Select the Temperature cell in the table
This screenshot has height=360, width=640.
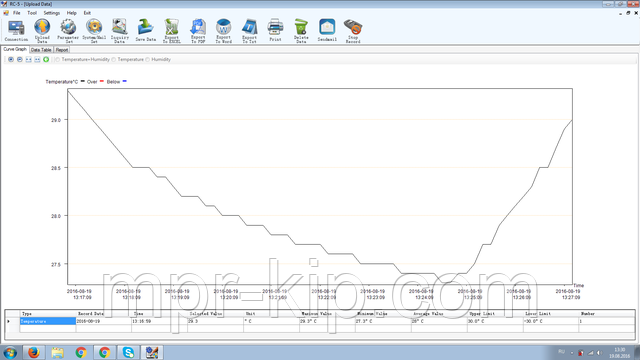tap(48, 321)
